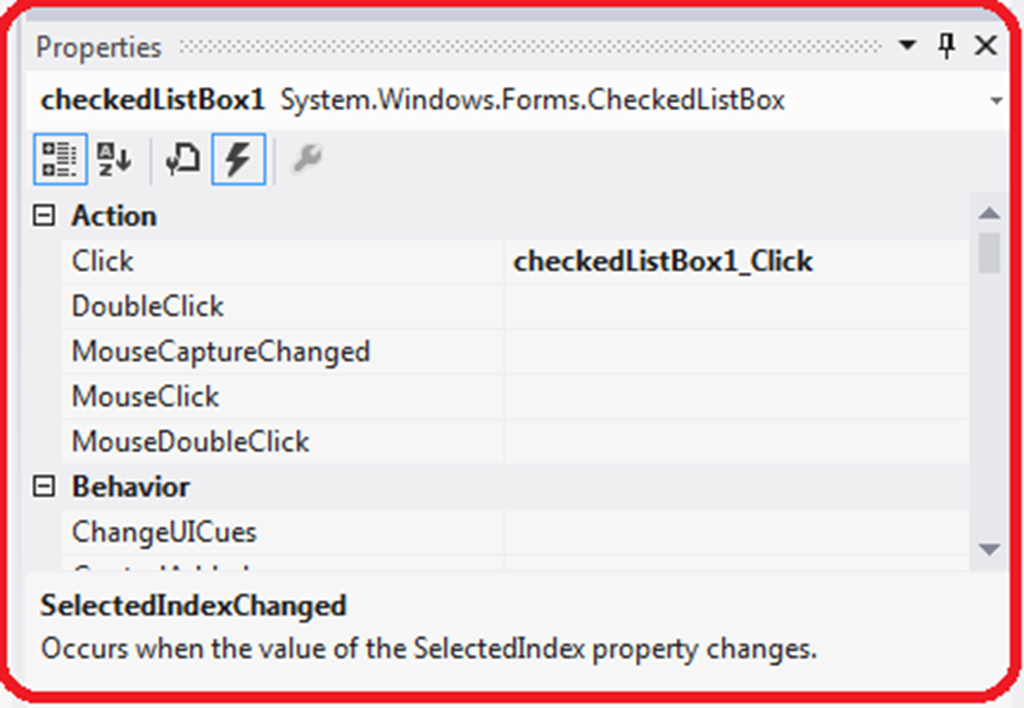Open the checkedListBox1 object selector dropdown
The height and width of the screenshot is (708, 1024).
pyautogui.click(x=996, y=101)
